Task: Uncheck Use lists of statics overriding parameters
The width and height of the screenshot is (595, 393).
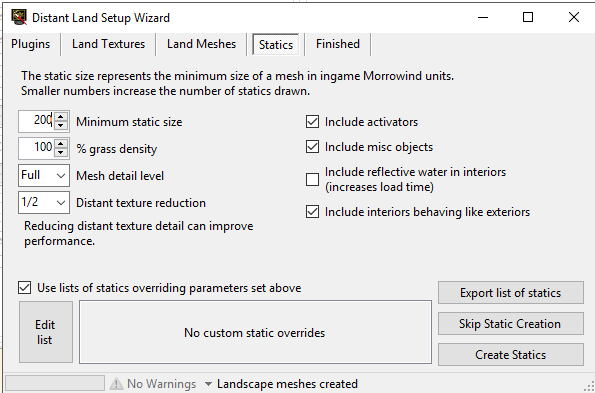Action: [x=25, y=288]
